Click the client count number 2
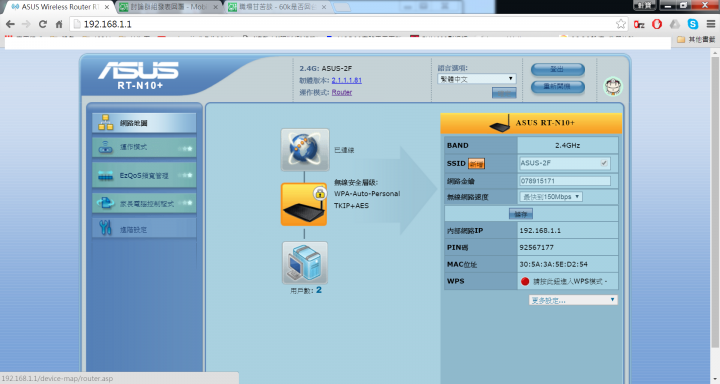720x384 pixels. click(x=319, y=290)
